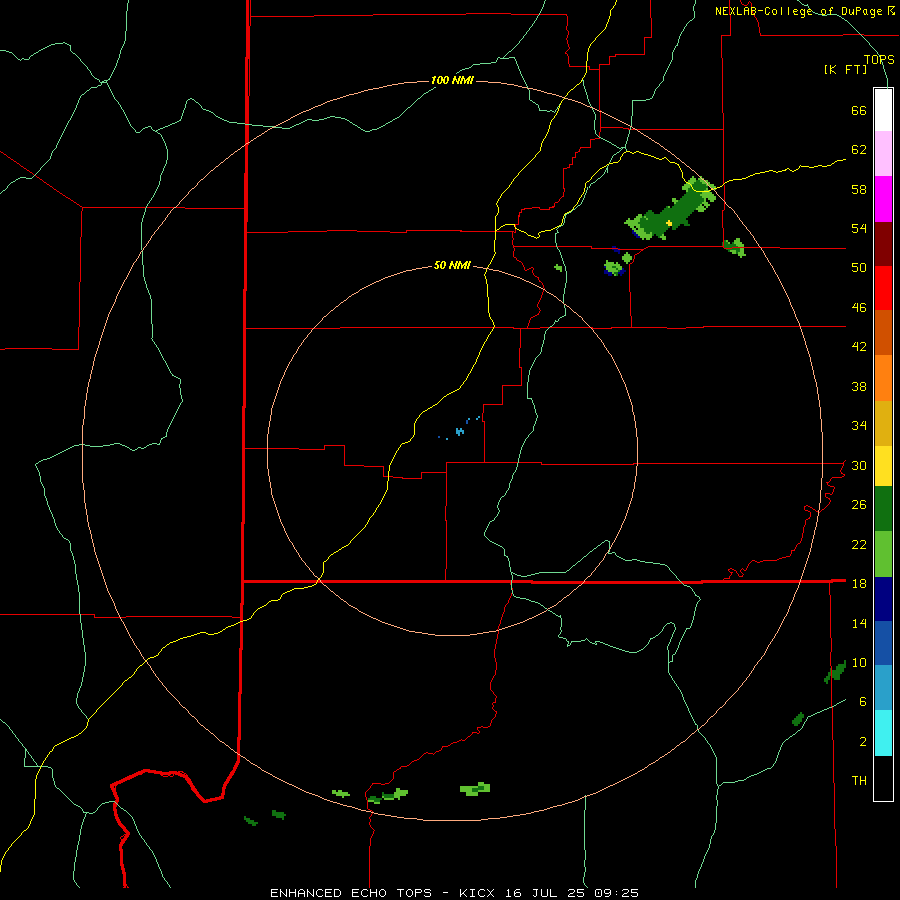This screenshot has width=900, height=900.
Task: Click the legend value 62
Action: tap(859, 149)
